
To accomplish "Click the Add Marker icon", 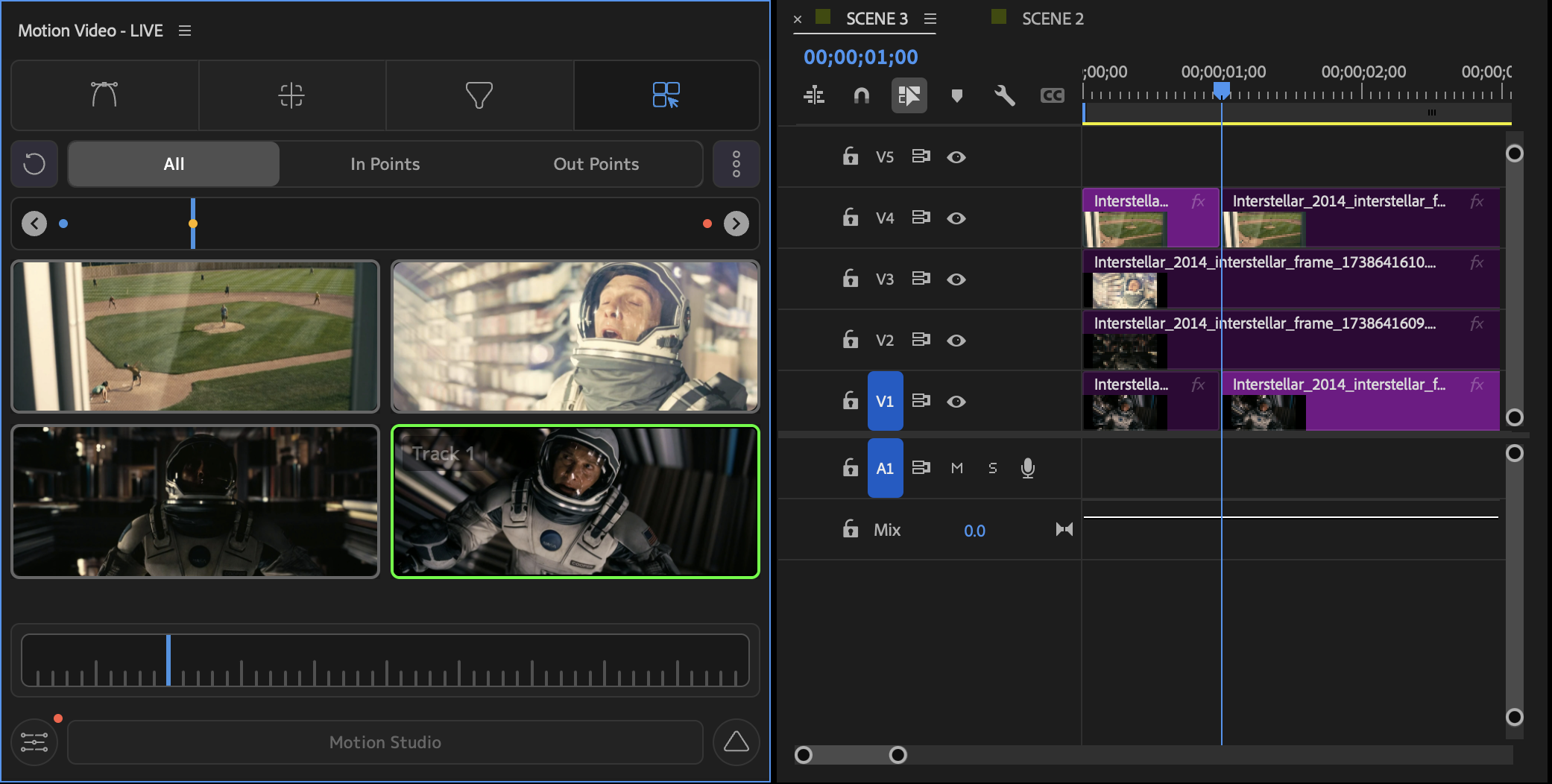I will pyautogui.click(x=957, y=95).
